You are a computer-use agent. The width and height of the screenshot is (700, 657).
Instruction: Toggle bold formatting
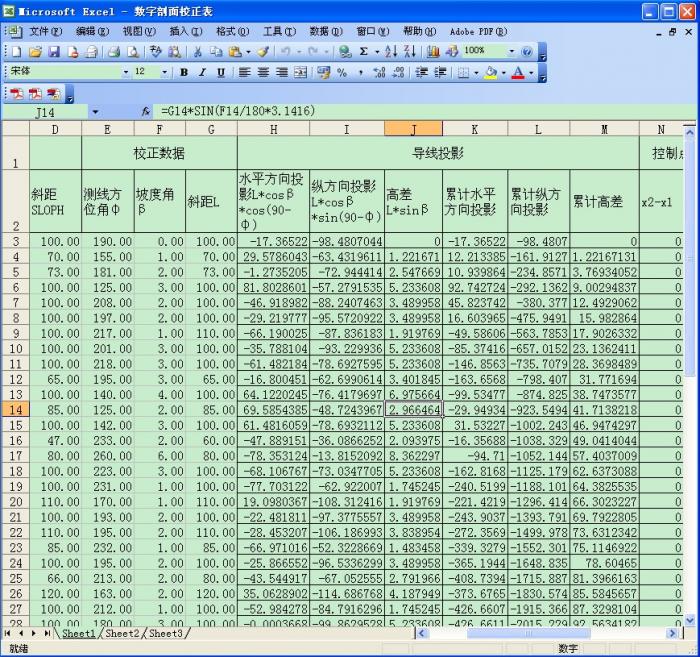tap(184, 73)
